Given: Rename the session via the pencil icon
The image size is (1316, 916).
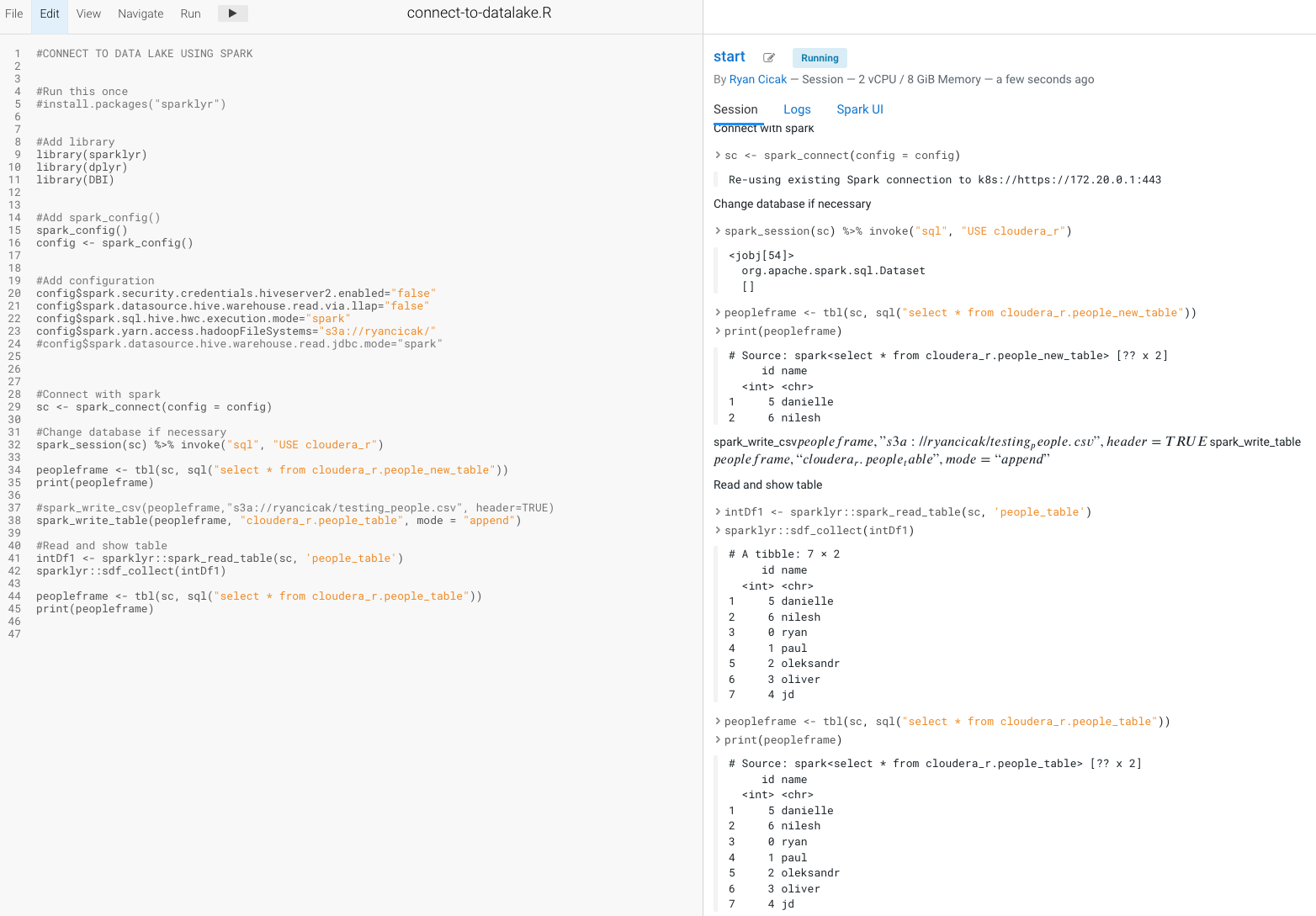Looking at the screenshot, I should pyautogui.click(x=768, y=57).
